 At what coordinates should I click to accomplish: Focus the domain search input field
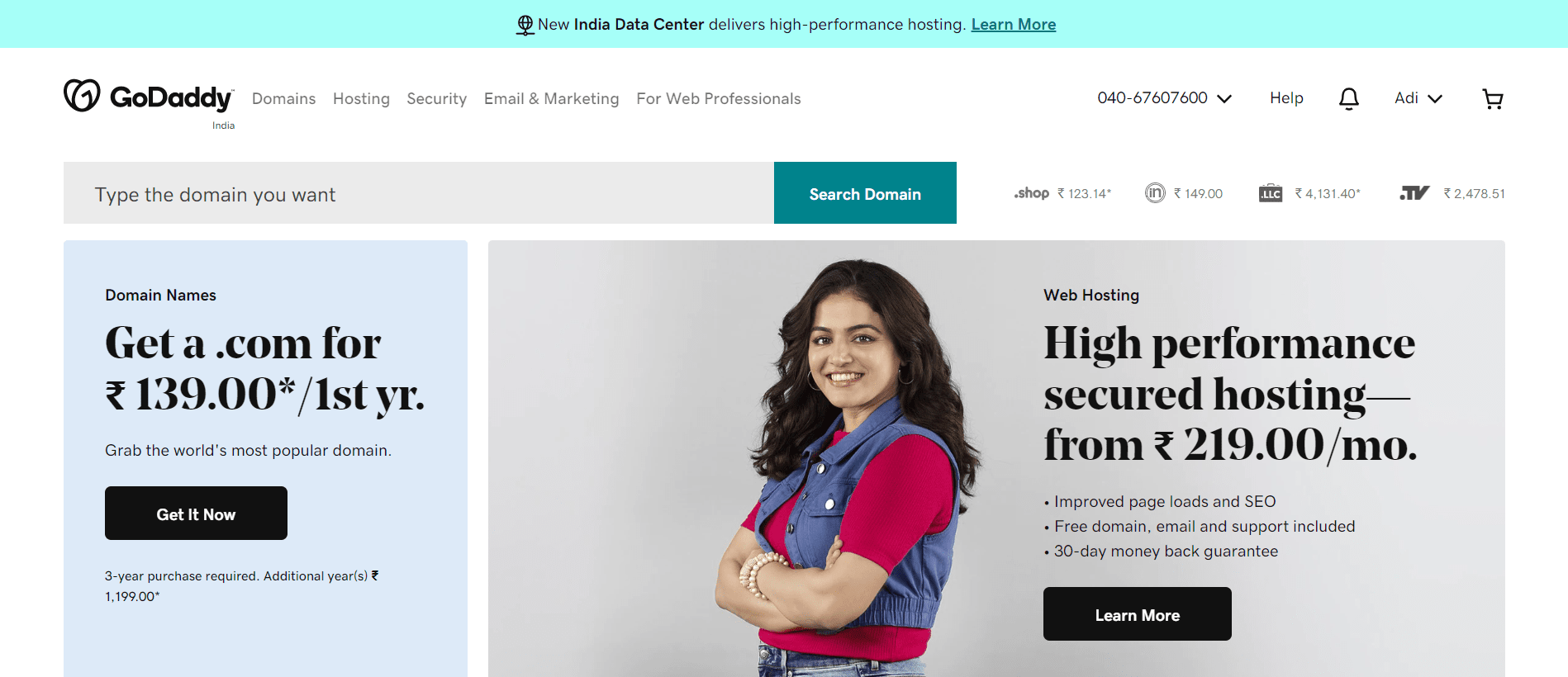(419, 193)
